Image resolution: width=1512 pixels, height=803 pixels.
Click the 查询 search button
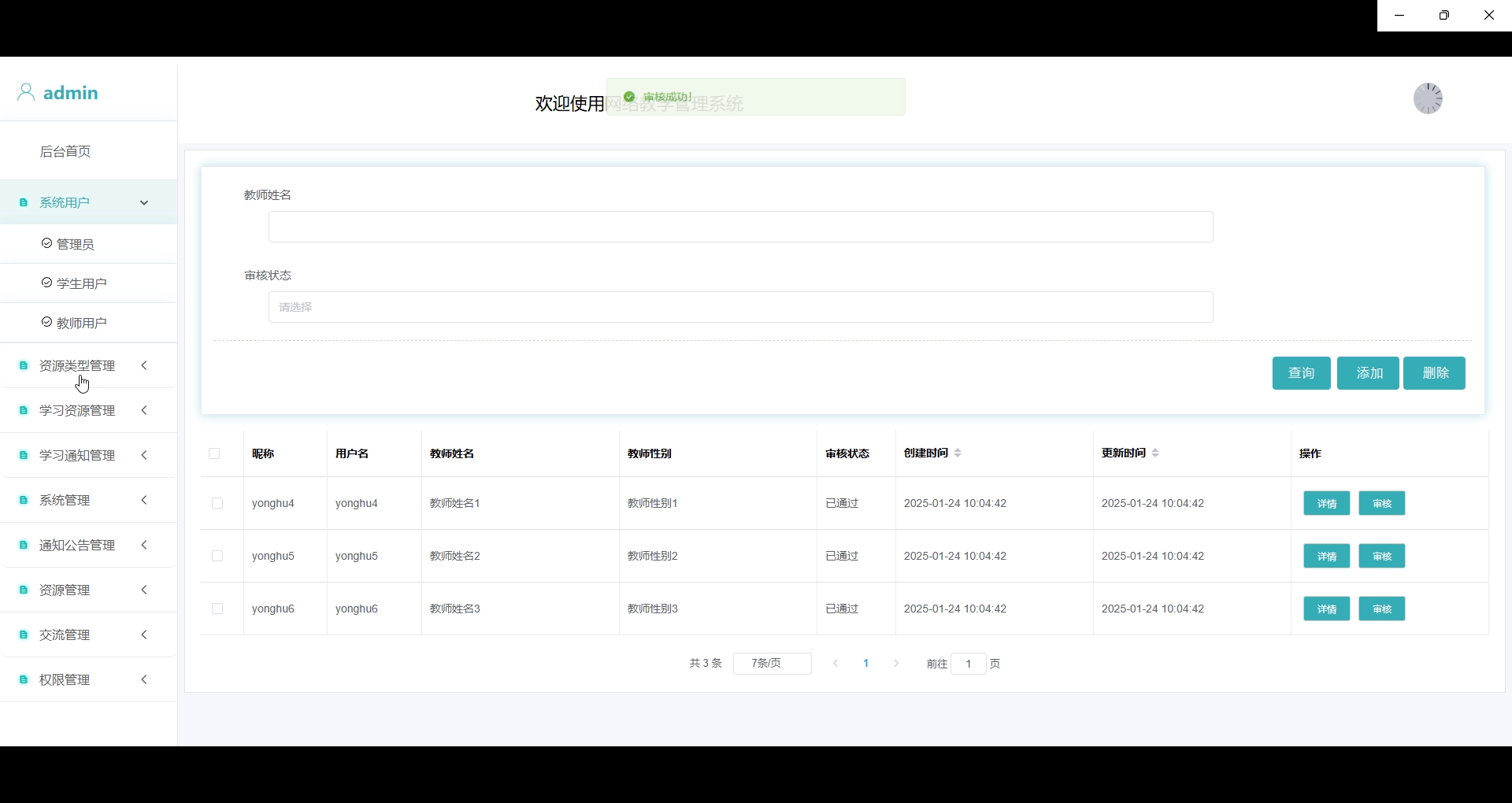[1301, 373]
